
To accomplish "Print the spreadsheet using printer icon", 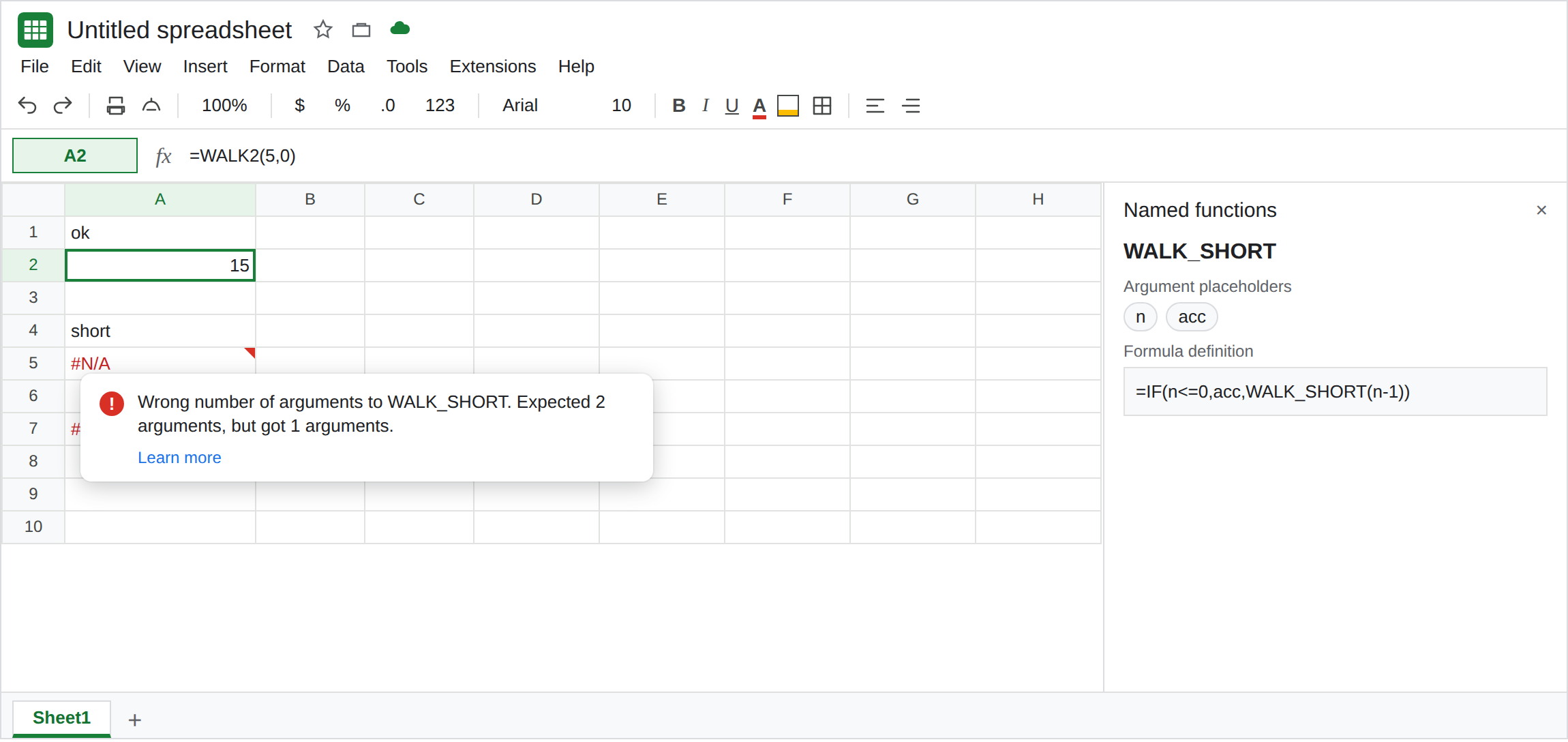I will pos(115,106).
